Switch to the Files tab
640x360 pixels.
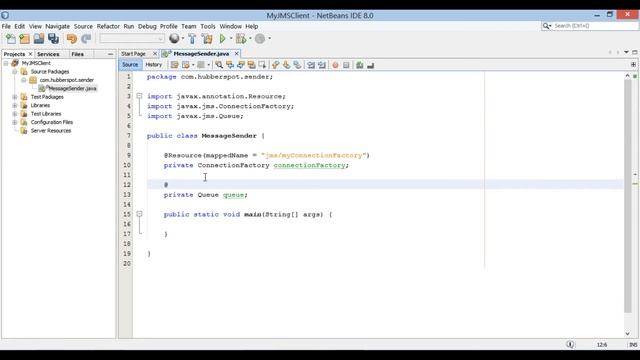(78, 54)
